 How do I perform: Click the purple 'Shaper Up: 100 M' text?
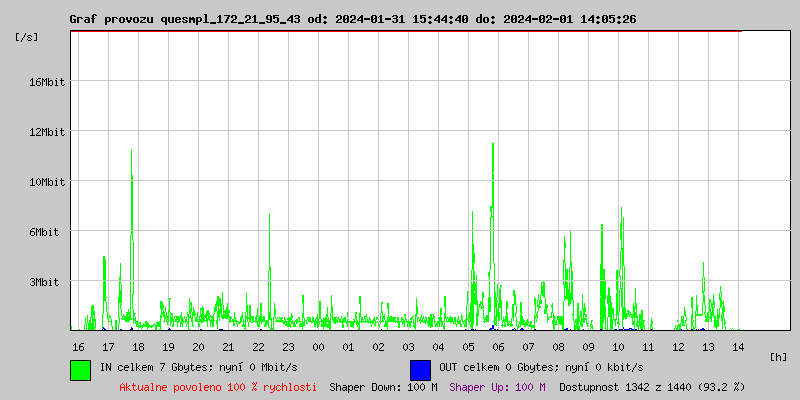497,386
